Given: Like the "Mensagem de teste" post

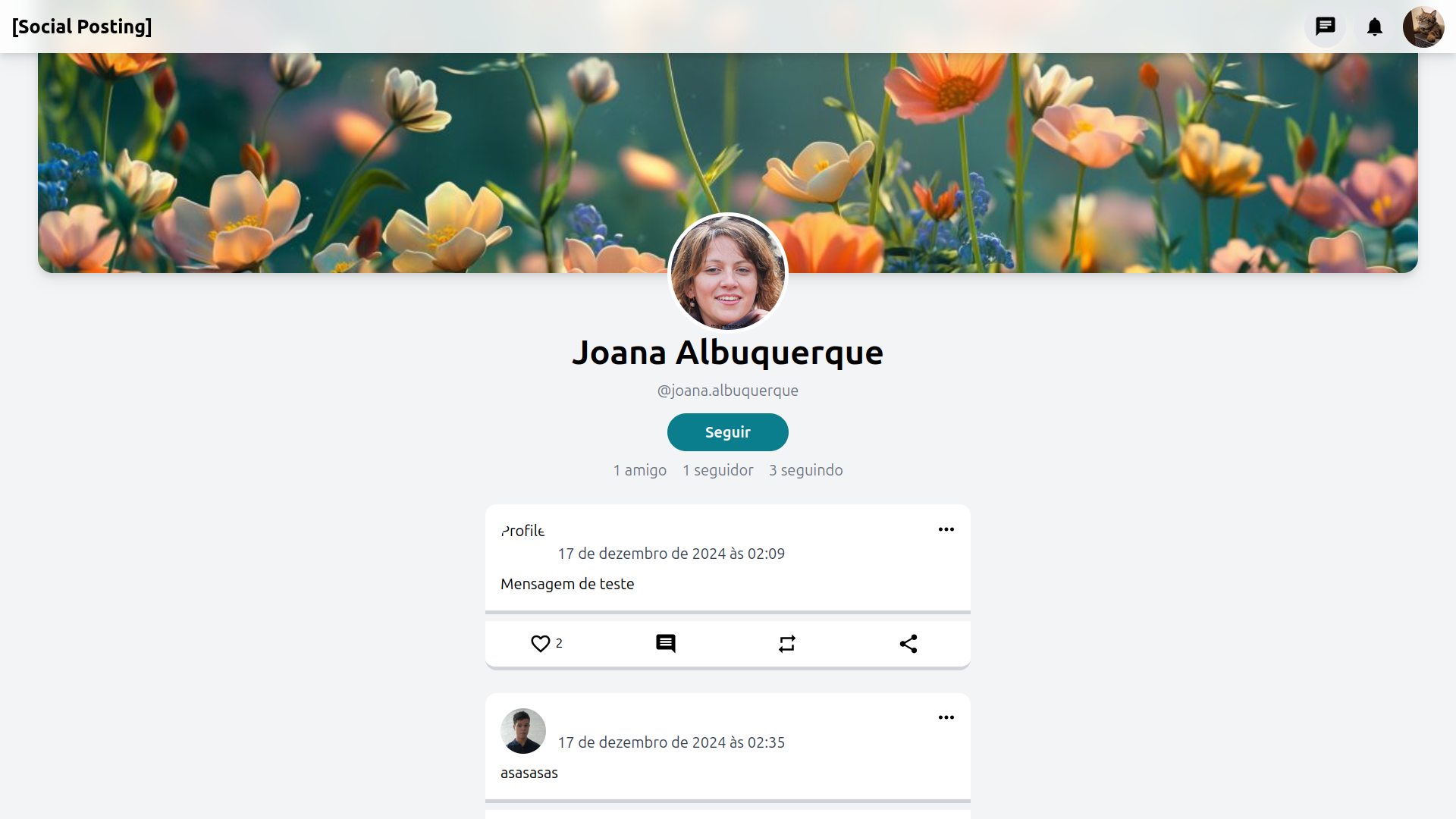Looking at the screenshot, I should point(540,644).
